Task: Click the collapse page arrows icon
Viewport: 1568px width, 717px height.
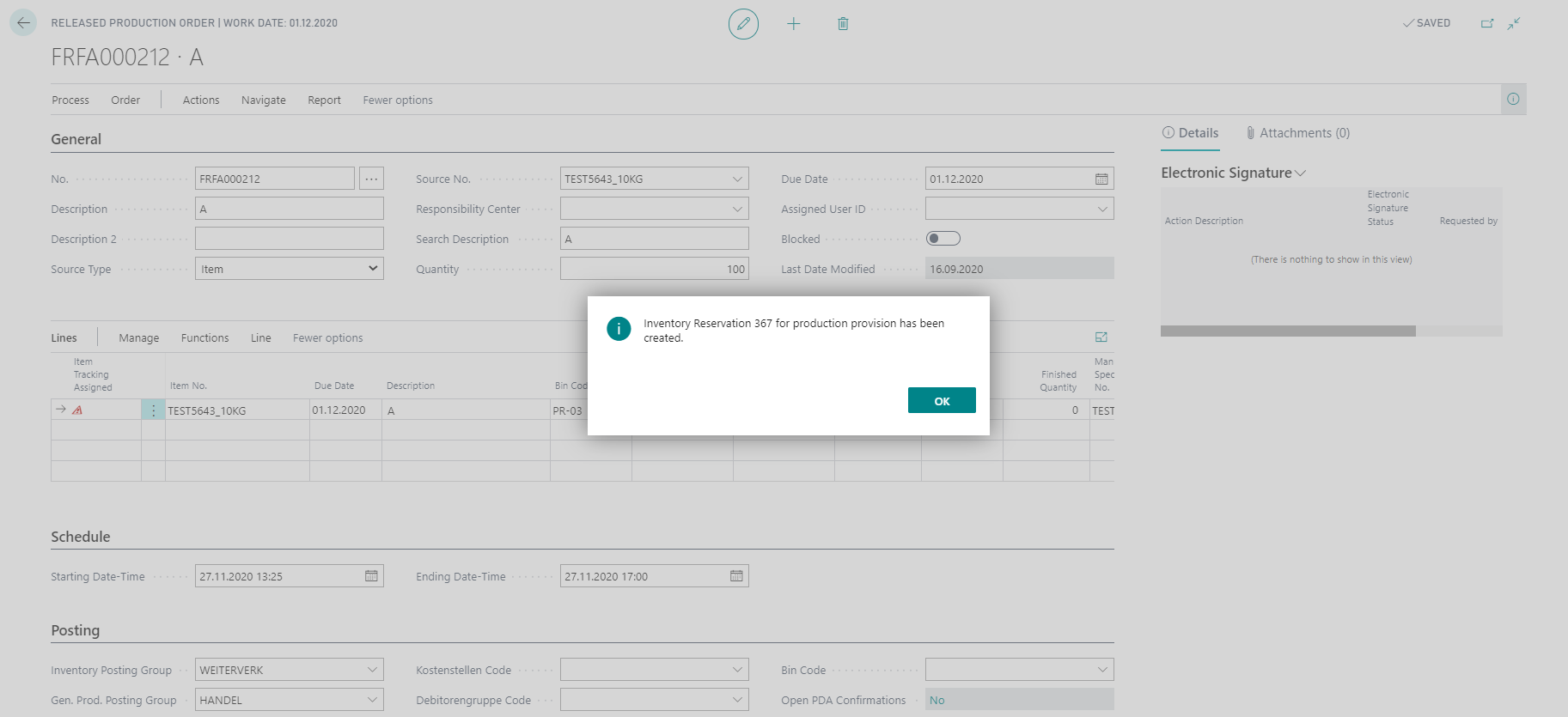Action: pyautogui.click(x=1514, y=23)
